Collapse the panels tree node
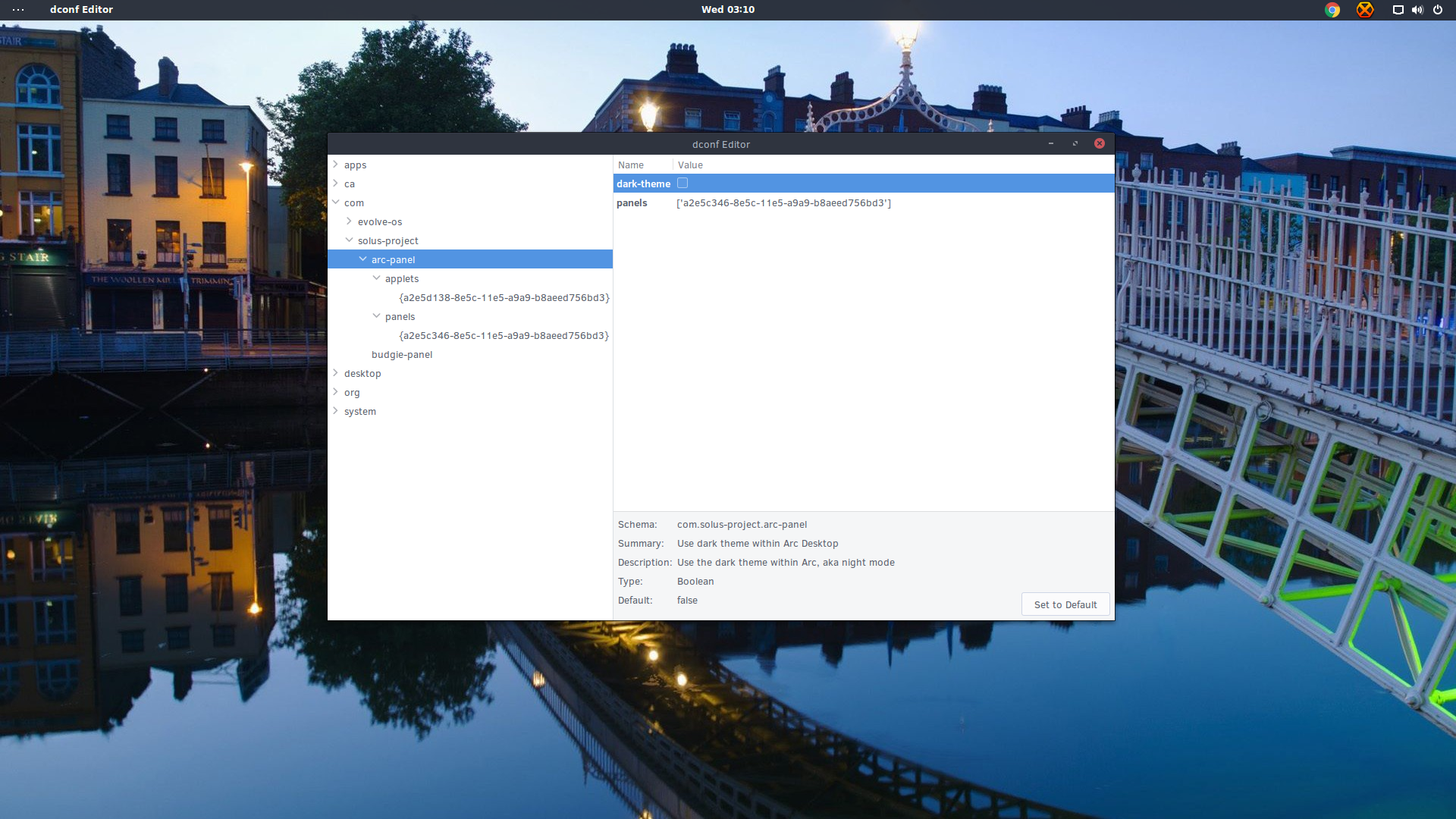The width and height of the screenshot is (1456, 819). pos(376,315)
